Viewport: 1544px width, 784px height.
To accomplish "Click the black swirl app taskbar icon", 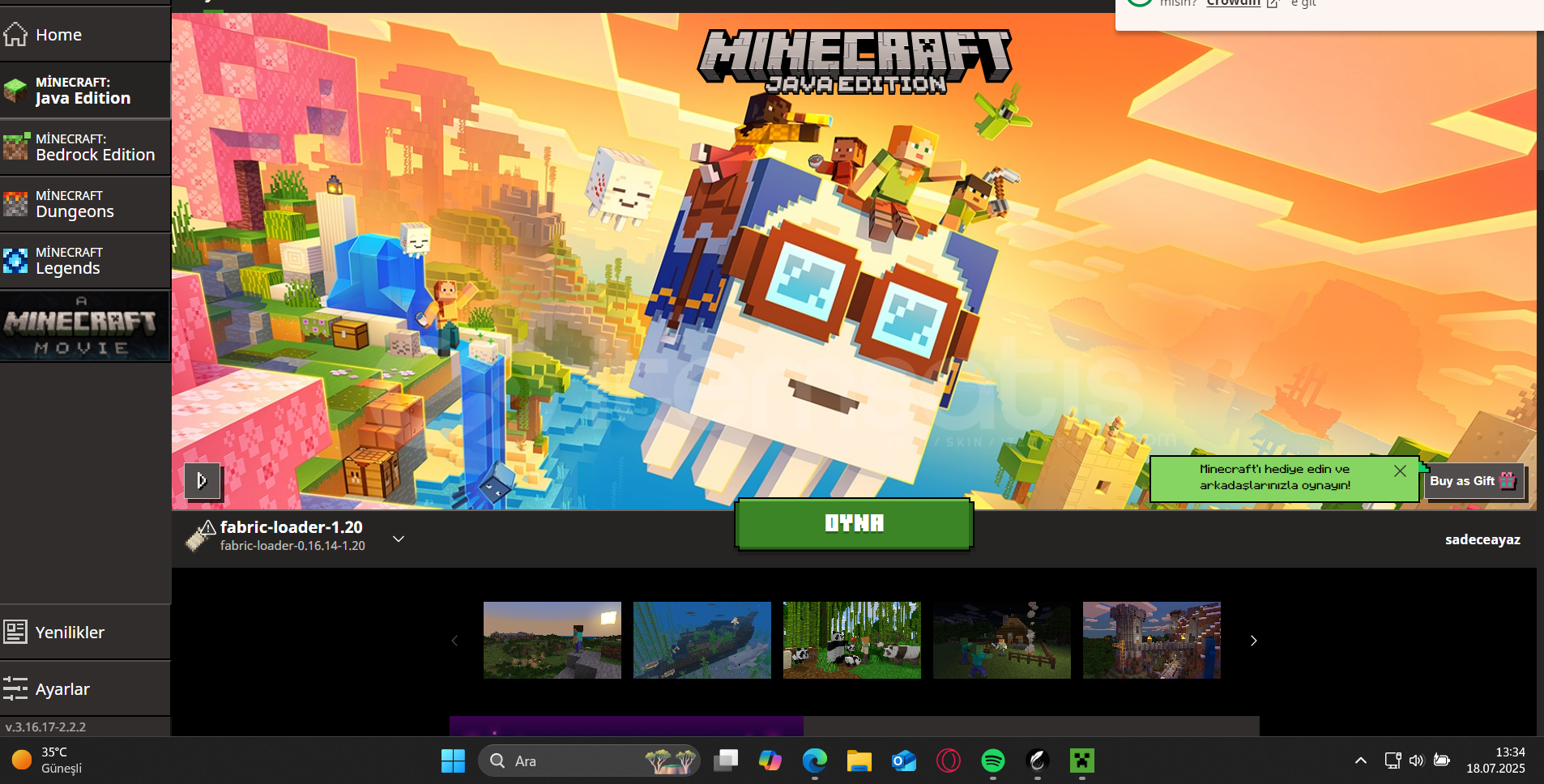I will [1038, 761].
